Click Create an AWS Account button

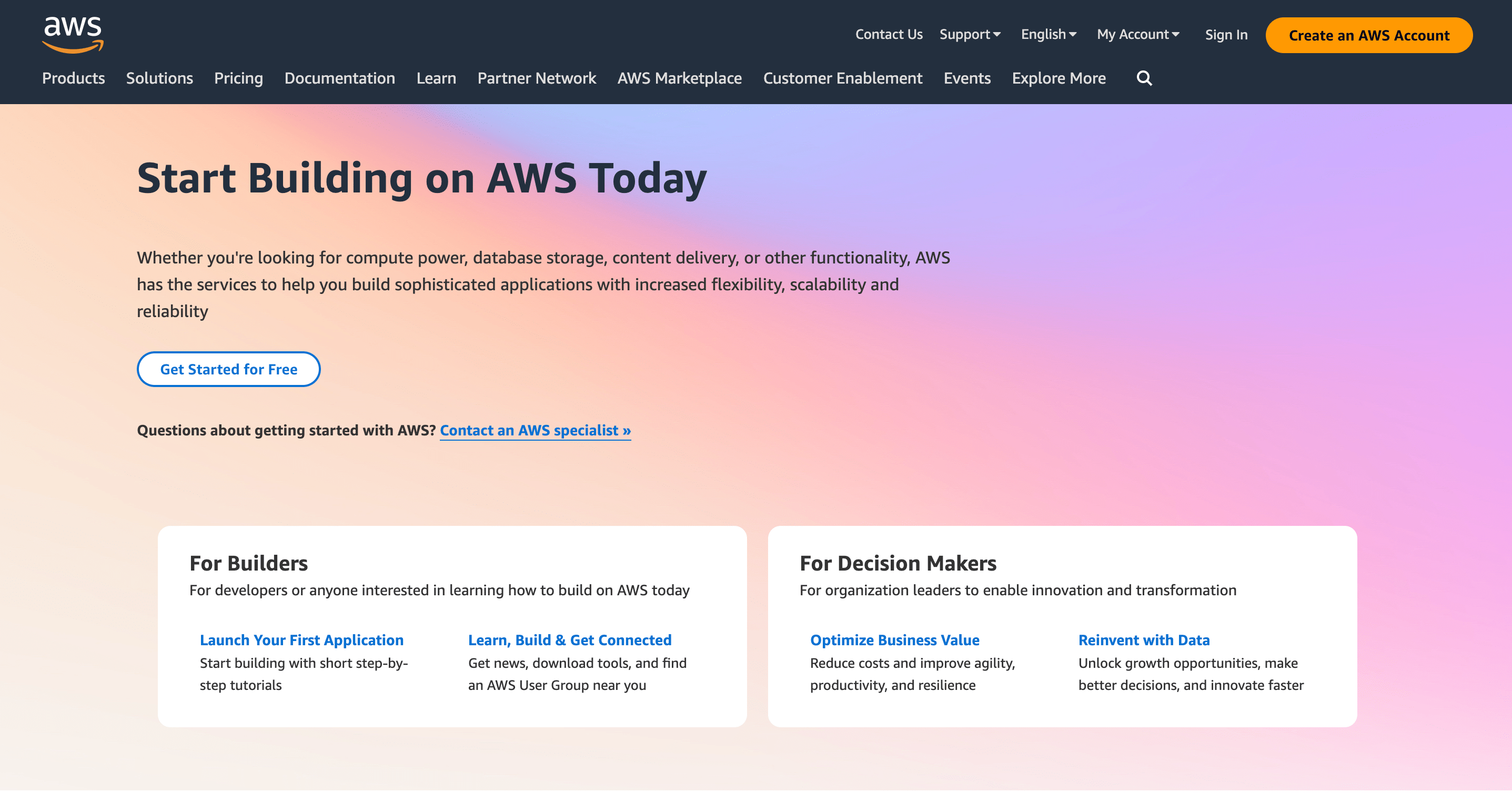coord(1369,35)
